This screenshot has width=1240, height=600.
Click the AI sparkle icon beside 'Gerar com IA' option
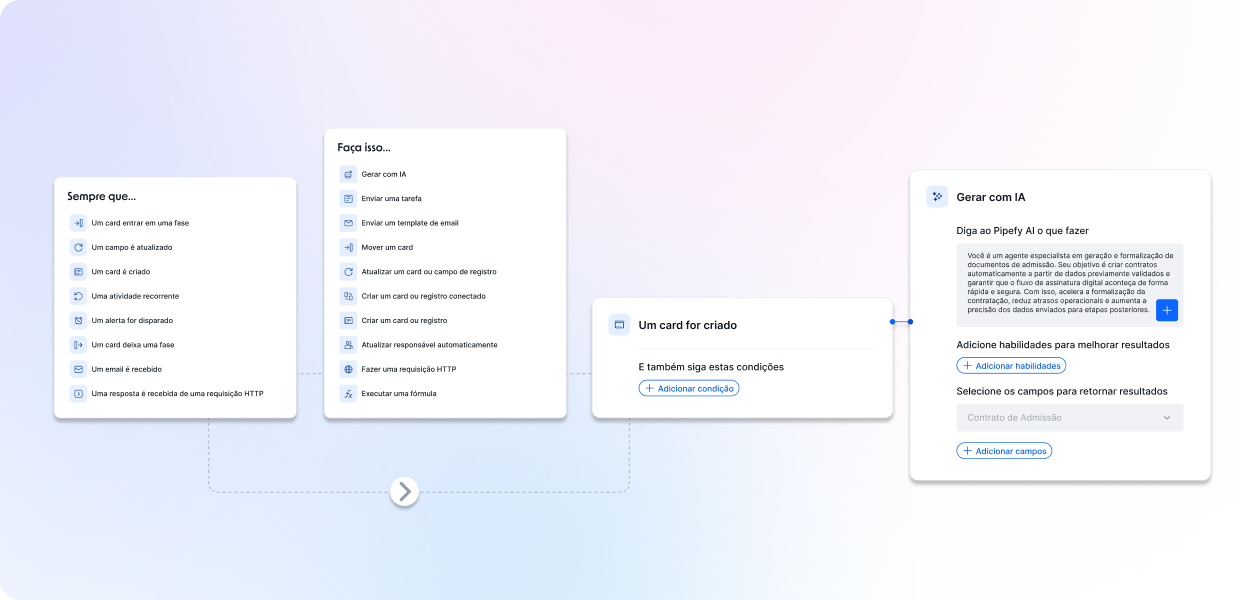coord(348,174)
